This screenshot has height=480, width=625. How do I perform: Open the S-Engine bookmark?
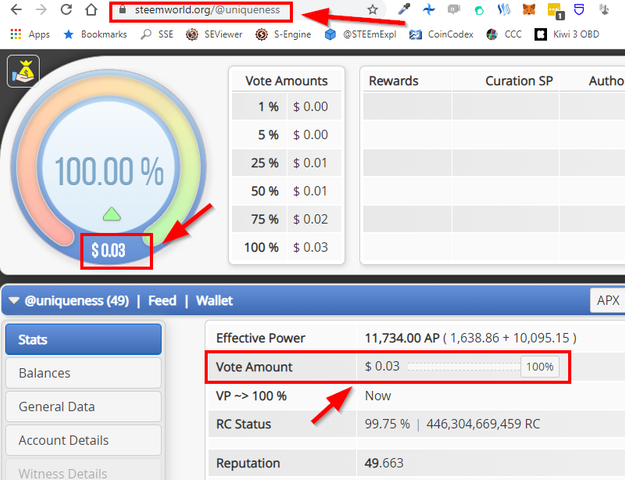(283, 35)
